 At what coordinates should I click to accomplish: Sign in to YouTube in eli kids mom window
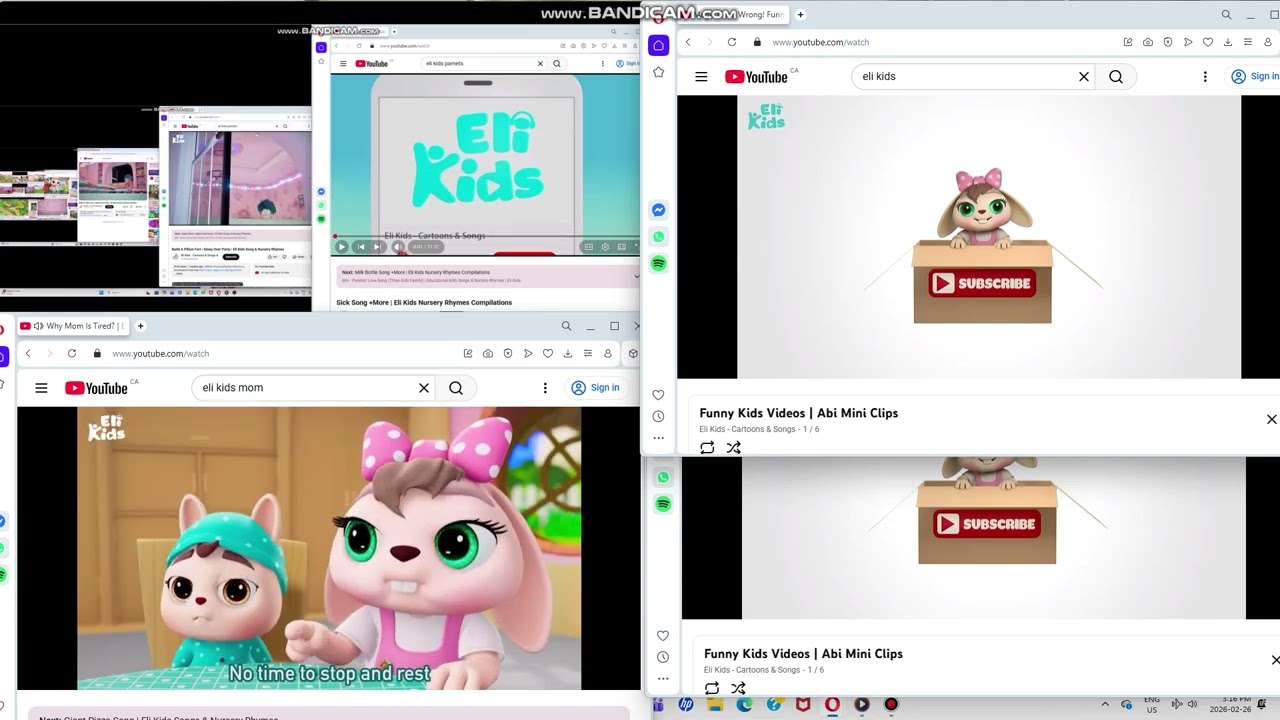coord(596,388)
